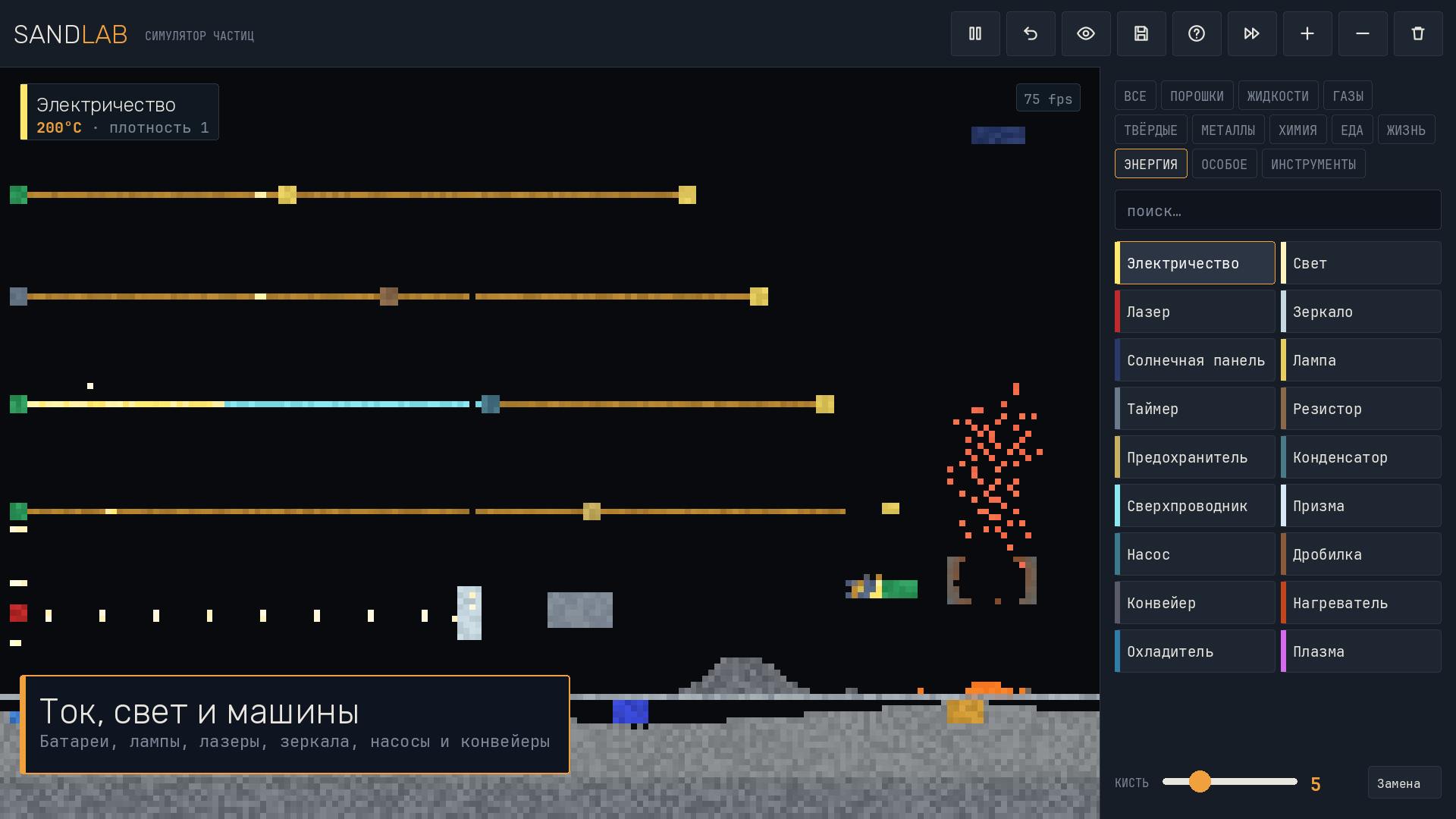Toggle the Замена replace mode button
Viewport: 1456px width, 819px height.
(x=1404, y=783)
